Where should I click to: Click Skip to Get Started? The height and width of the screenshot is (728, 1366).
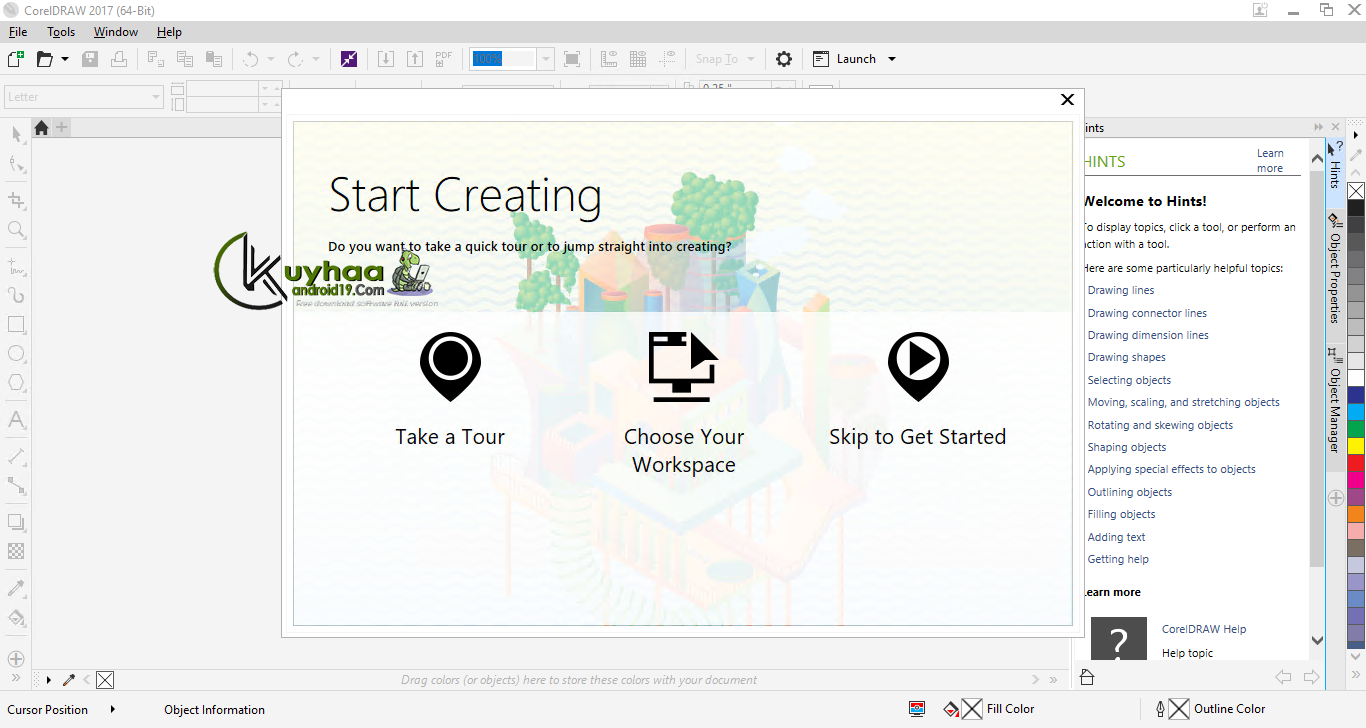tap(917, 390)
